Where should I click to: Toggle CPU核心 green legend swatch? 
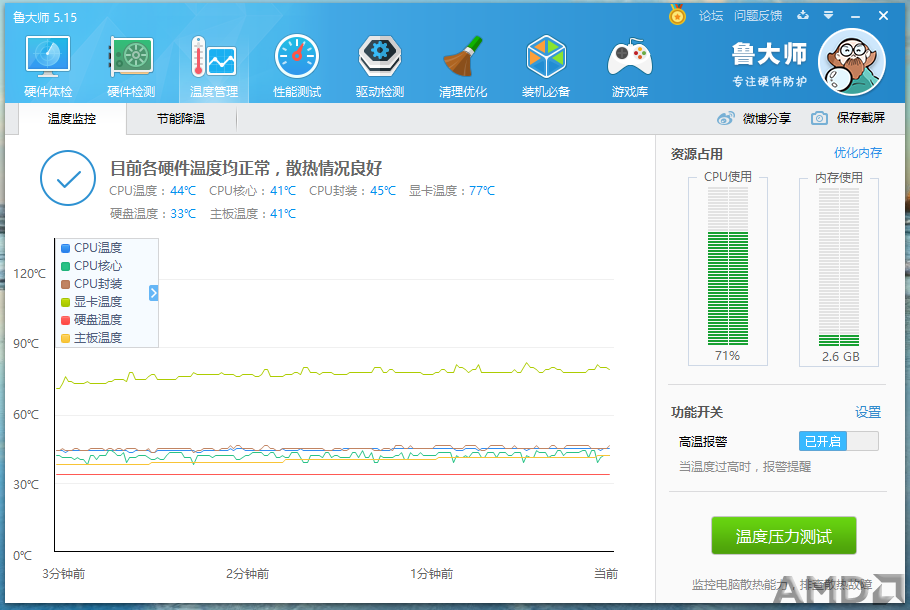(x=66, y=266)
